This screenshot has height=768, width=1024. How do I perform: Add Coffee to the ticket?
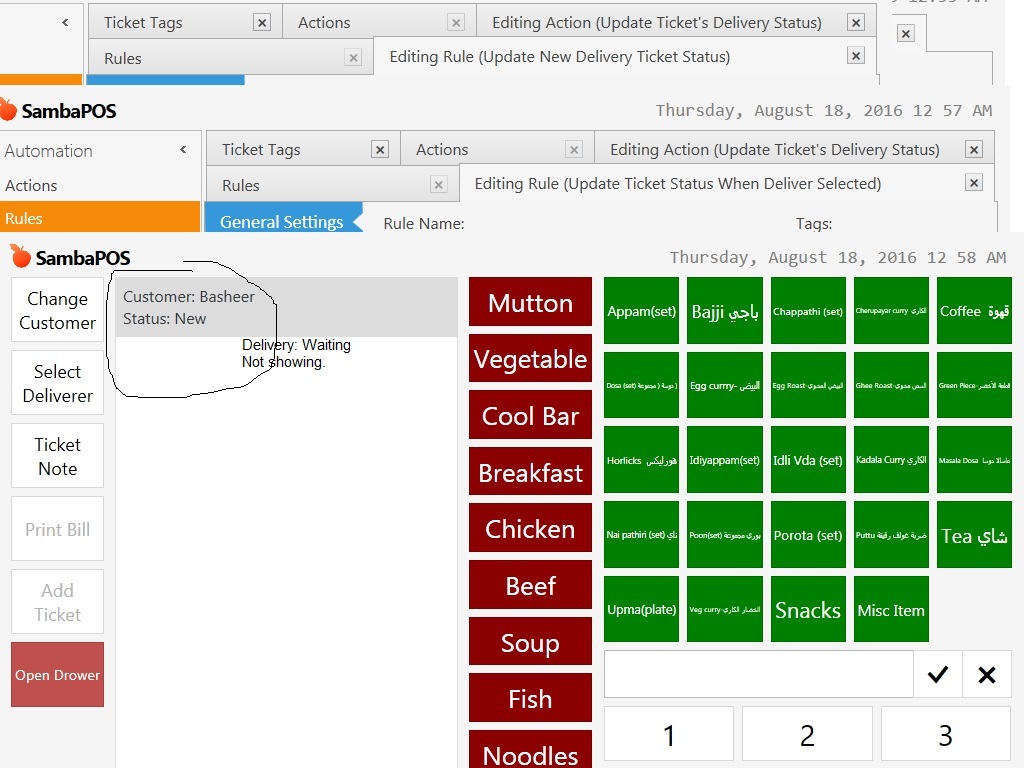point(974,311)
